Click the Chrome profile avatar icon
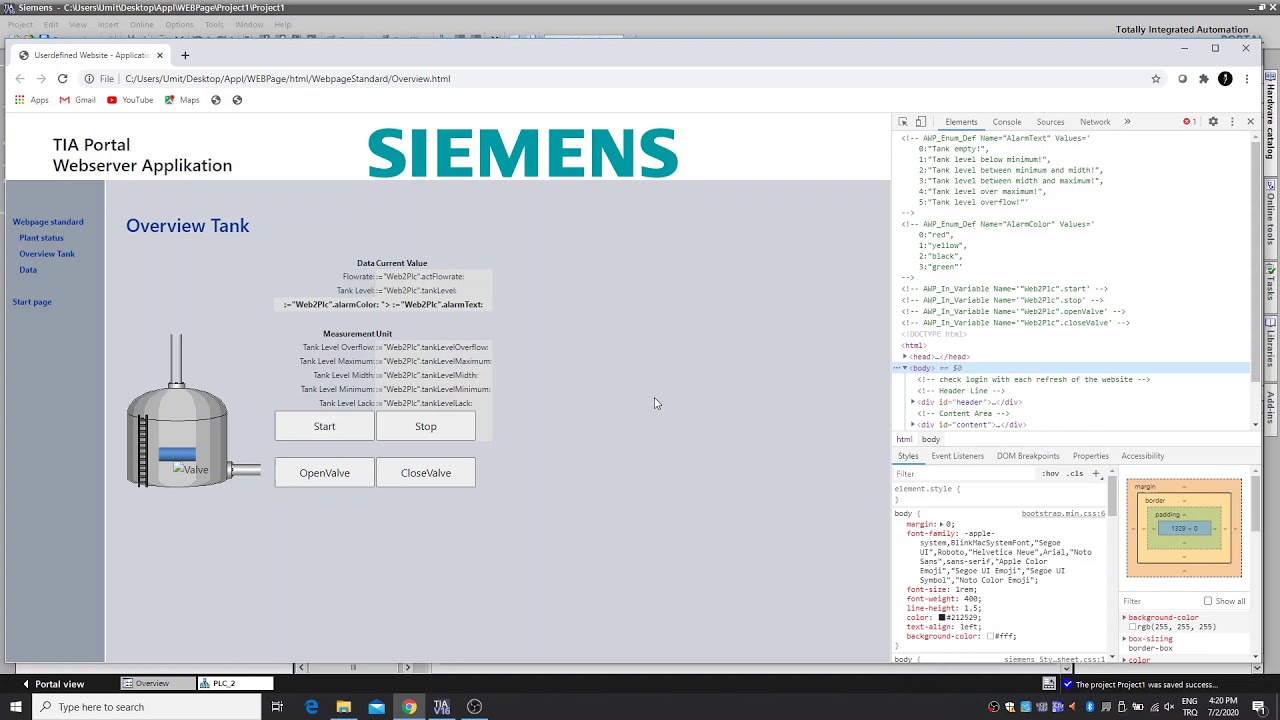 [x=1225, y=79]
